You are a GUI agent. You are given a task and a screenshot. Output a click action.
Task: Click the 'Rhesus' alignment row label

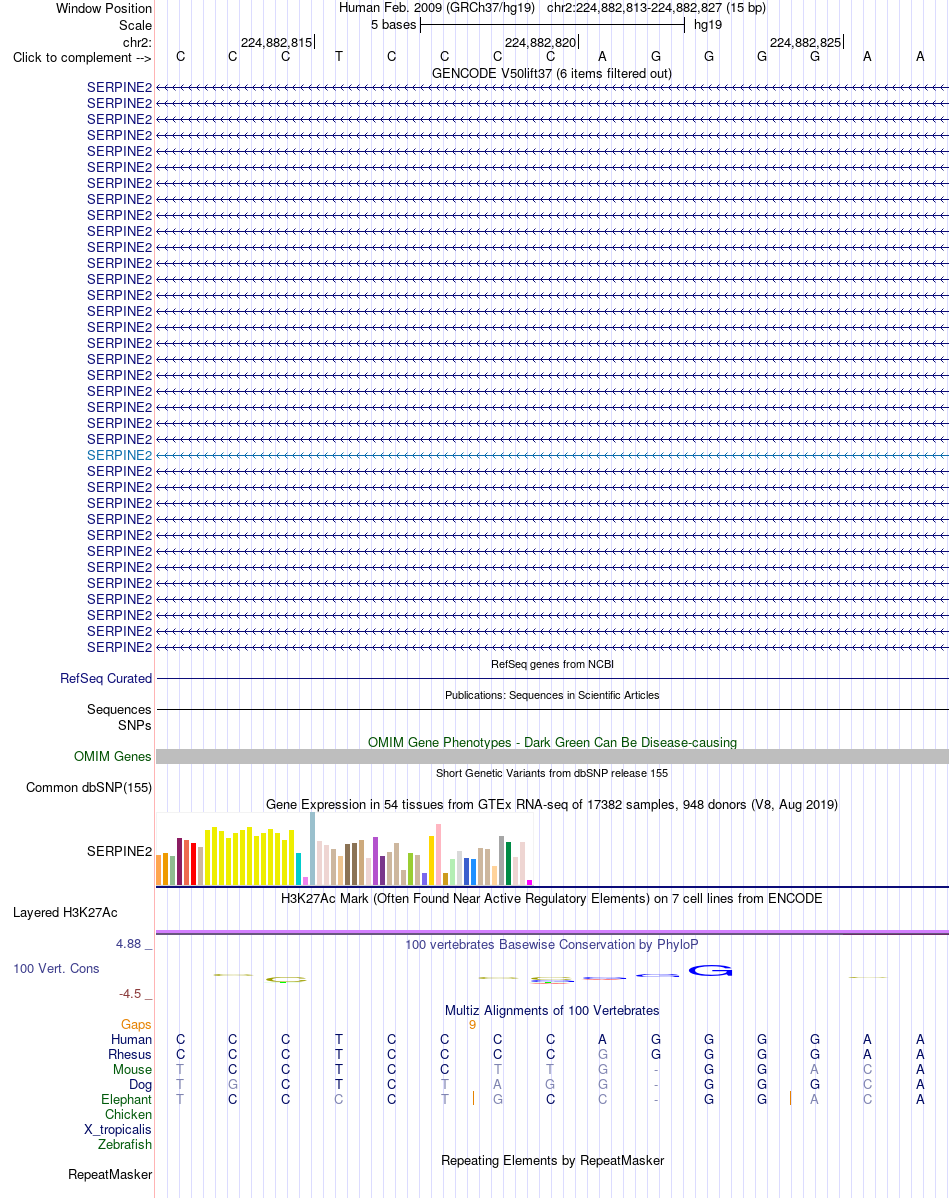pyautogui.click(x=130, y=1055)
